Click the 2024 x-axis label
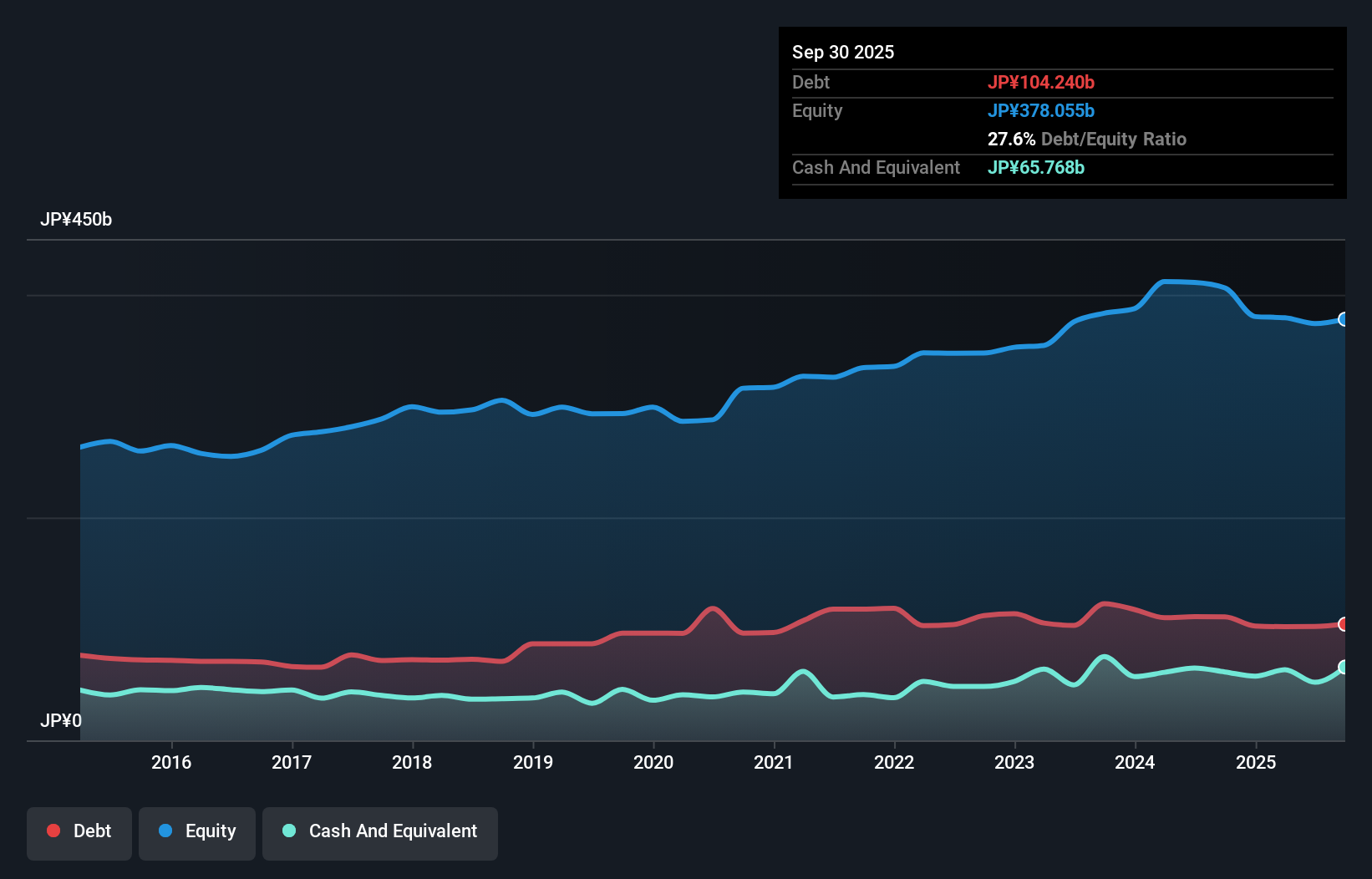The height and width of the screenshot is (879, 1372). tap(1135, 762)
